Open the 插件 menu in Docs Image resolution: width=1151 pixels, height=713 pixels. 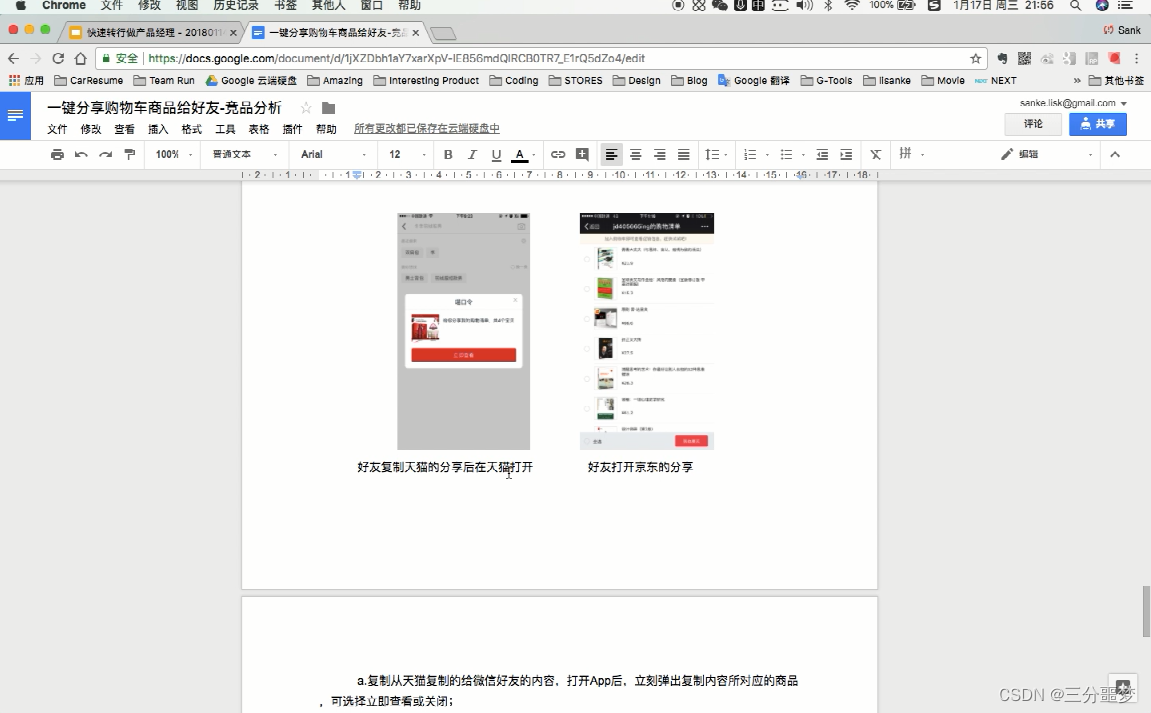(x=292, y=129)
